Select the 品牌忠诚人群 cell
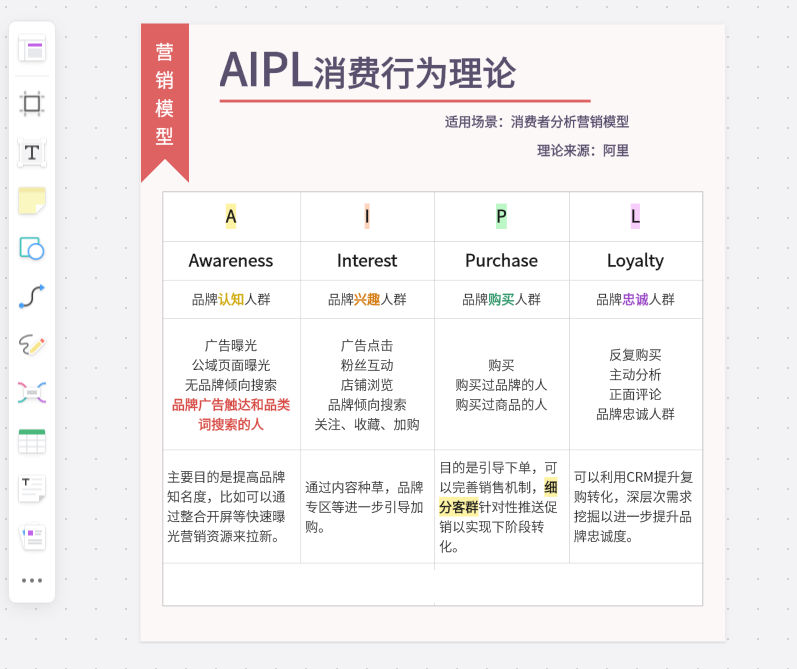 (x=636, y=299)
